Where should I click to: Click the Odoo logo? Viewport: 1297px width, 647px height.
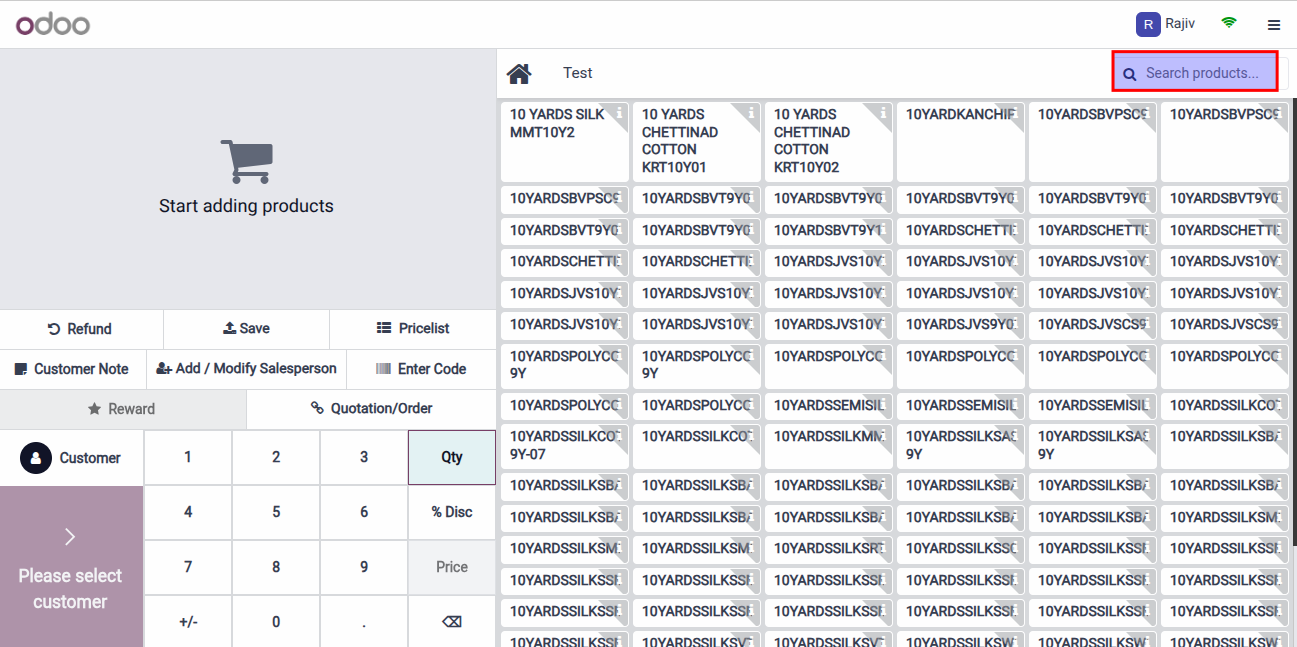click(x=52, y=23)
